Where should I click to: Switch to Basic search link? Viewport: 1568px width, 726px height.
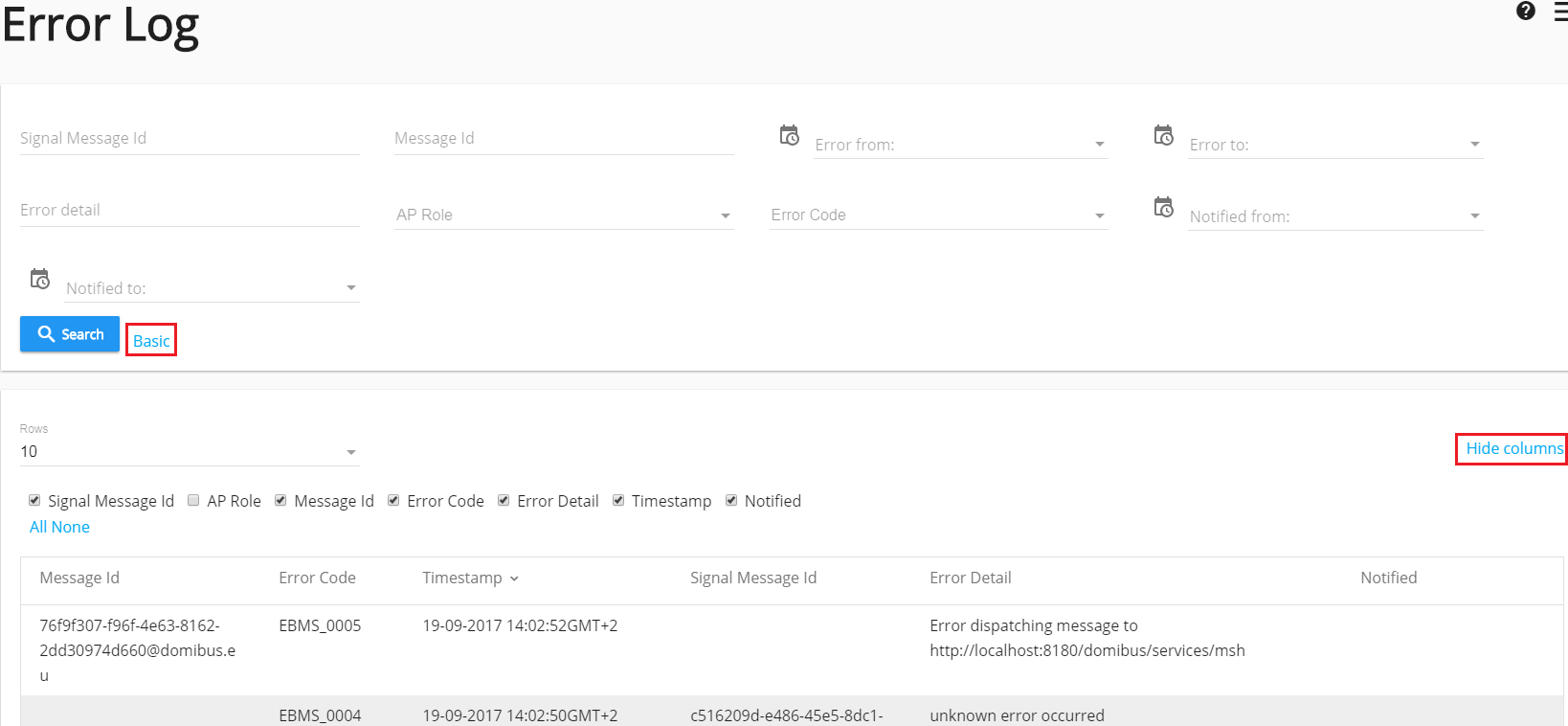(151, 341)
